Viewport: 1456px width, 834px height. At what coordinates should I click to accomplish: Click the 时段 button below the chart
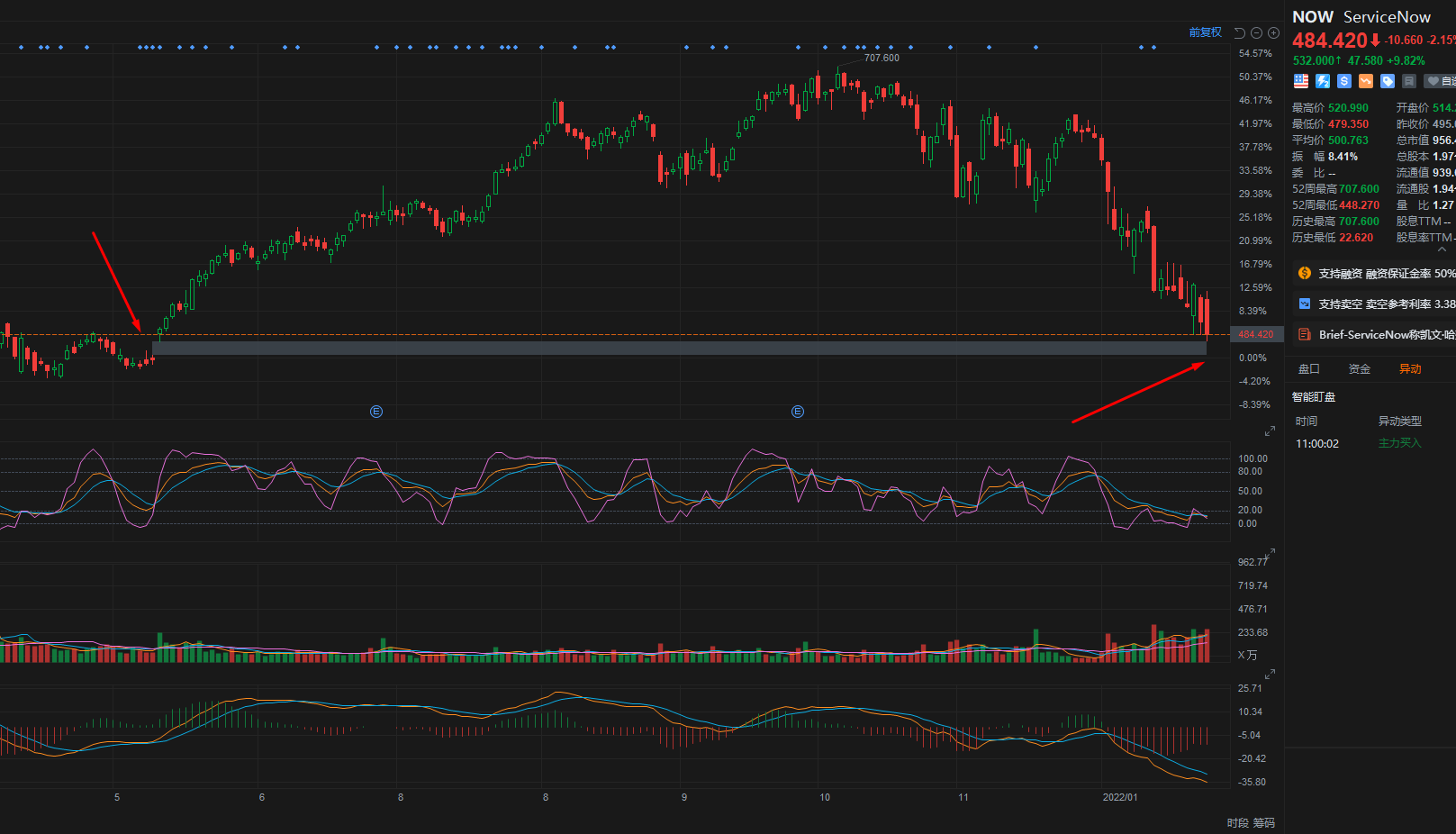pos(1238,823)
